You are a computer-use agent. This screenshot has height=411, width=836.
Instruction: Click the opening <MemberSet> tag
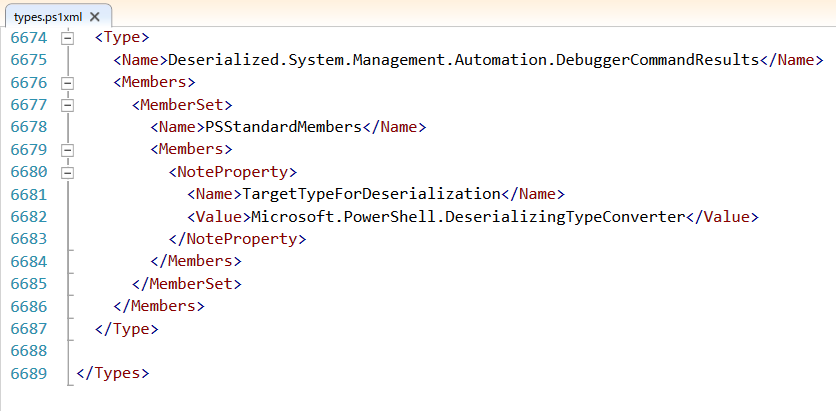[182, 105]
